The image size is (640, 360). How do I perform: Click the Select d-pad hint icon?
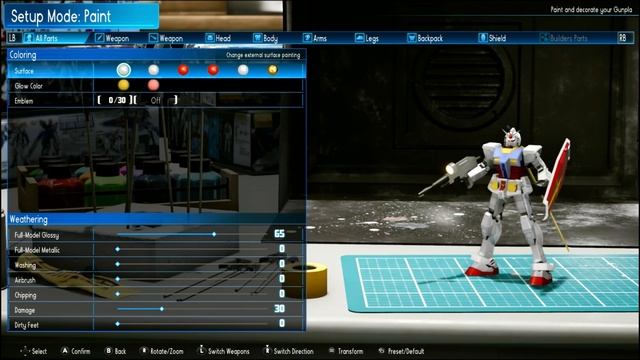(24, 351)
